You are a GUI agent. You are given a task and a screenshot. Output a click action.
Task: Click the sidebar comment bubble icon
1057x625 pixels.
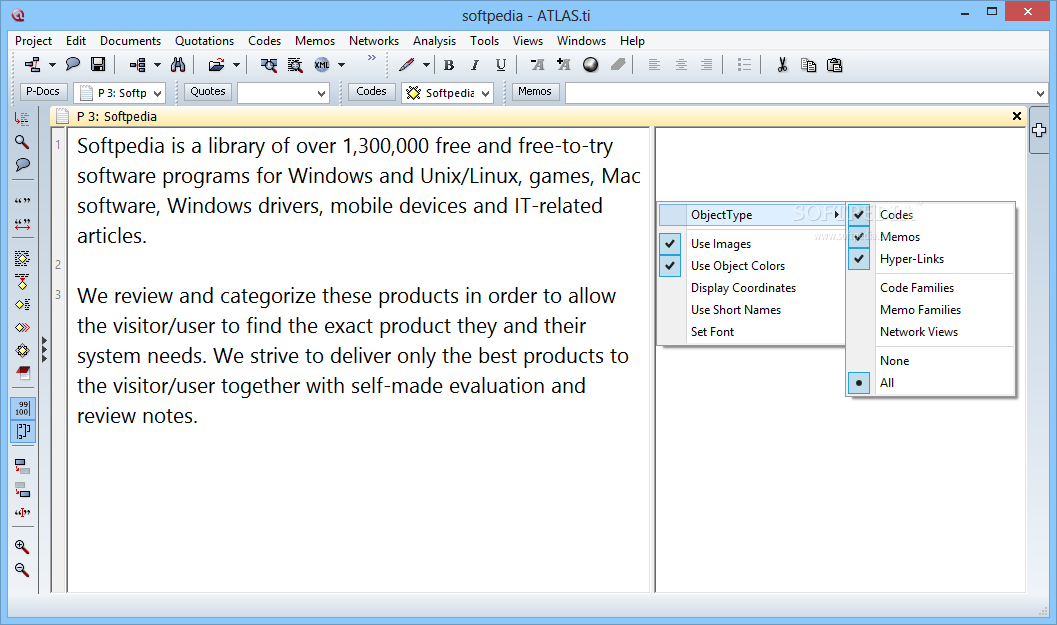tap(22, 165)
